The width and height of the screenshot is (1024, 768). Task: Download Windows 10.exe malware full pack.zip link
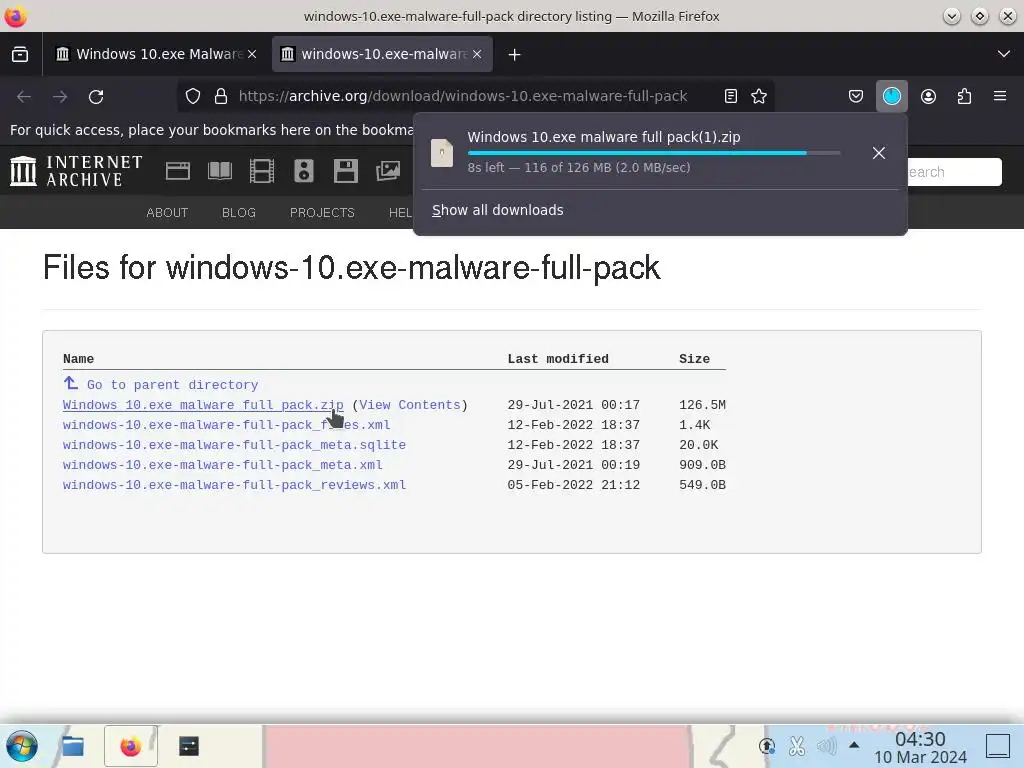pyautogui.click(x=203, y=405)
